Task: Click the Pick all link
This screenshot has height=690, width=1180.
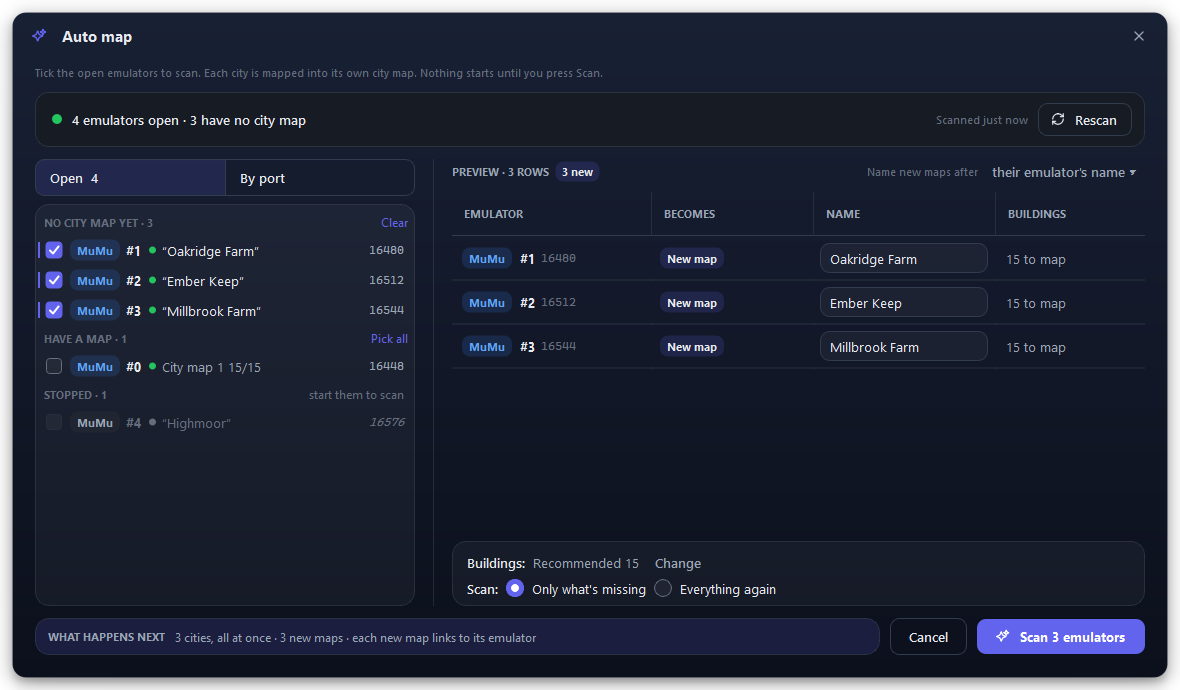Action: click(389, 339)
